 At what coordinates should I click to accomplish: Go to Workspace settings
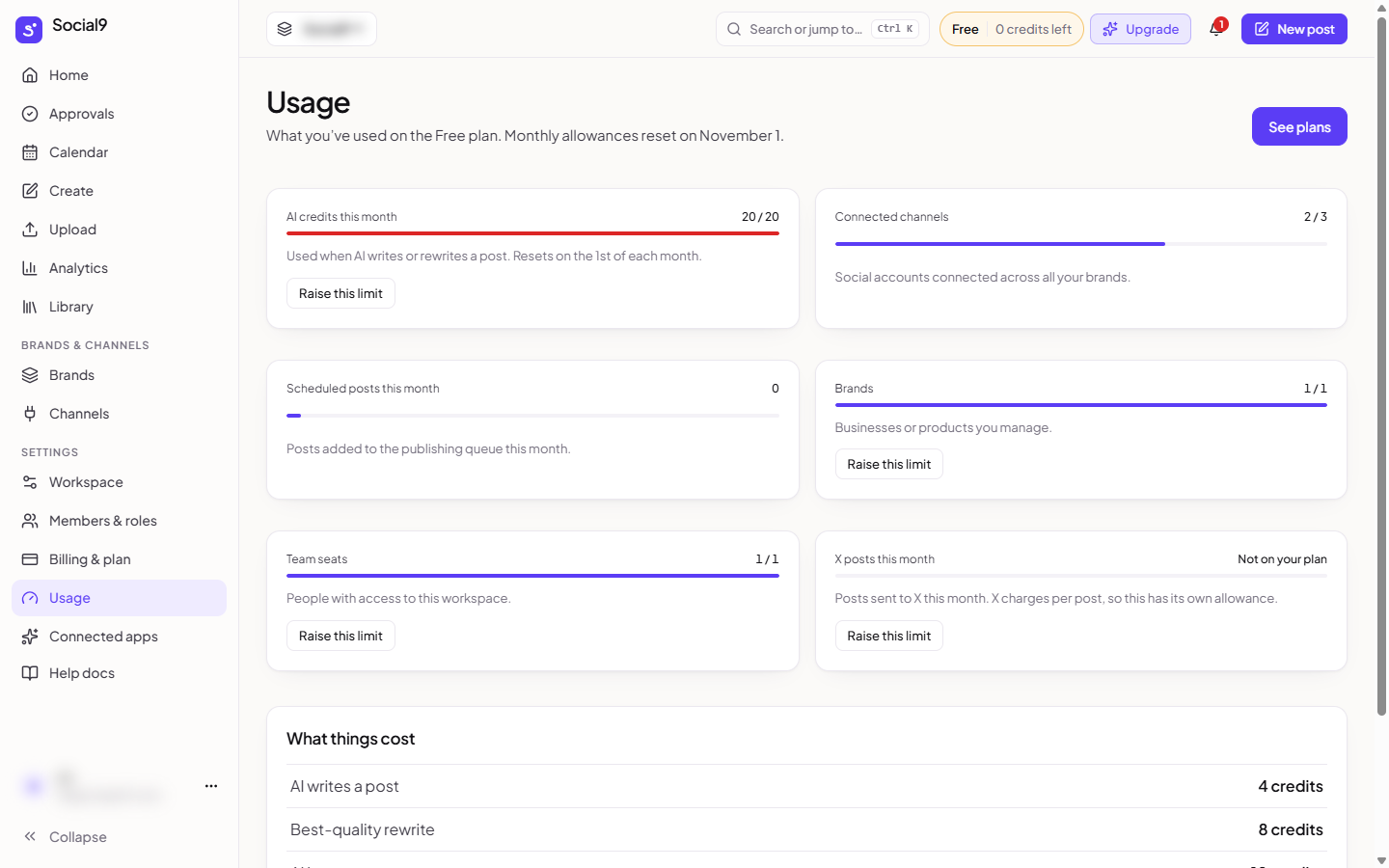119,482
